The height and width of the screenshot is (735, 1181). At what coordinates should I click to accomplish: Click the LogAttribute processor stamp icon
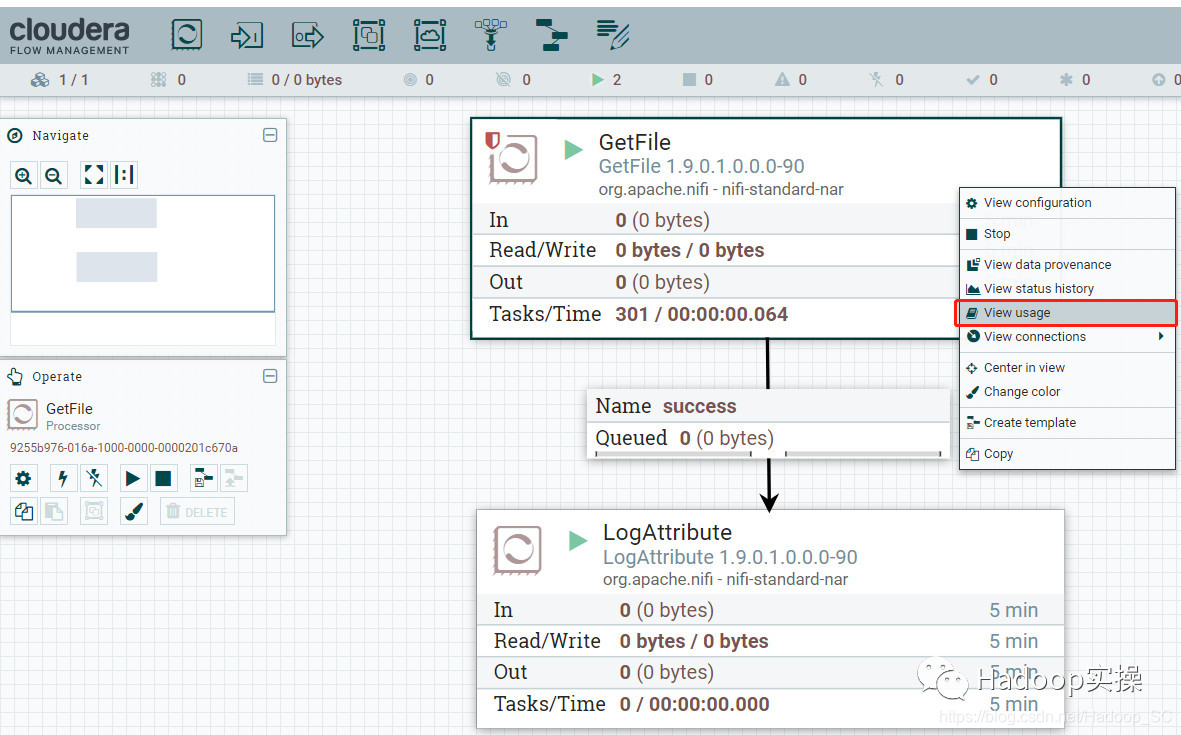pyautogui.click(x=517, y=550)
